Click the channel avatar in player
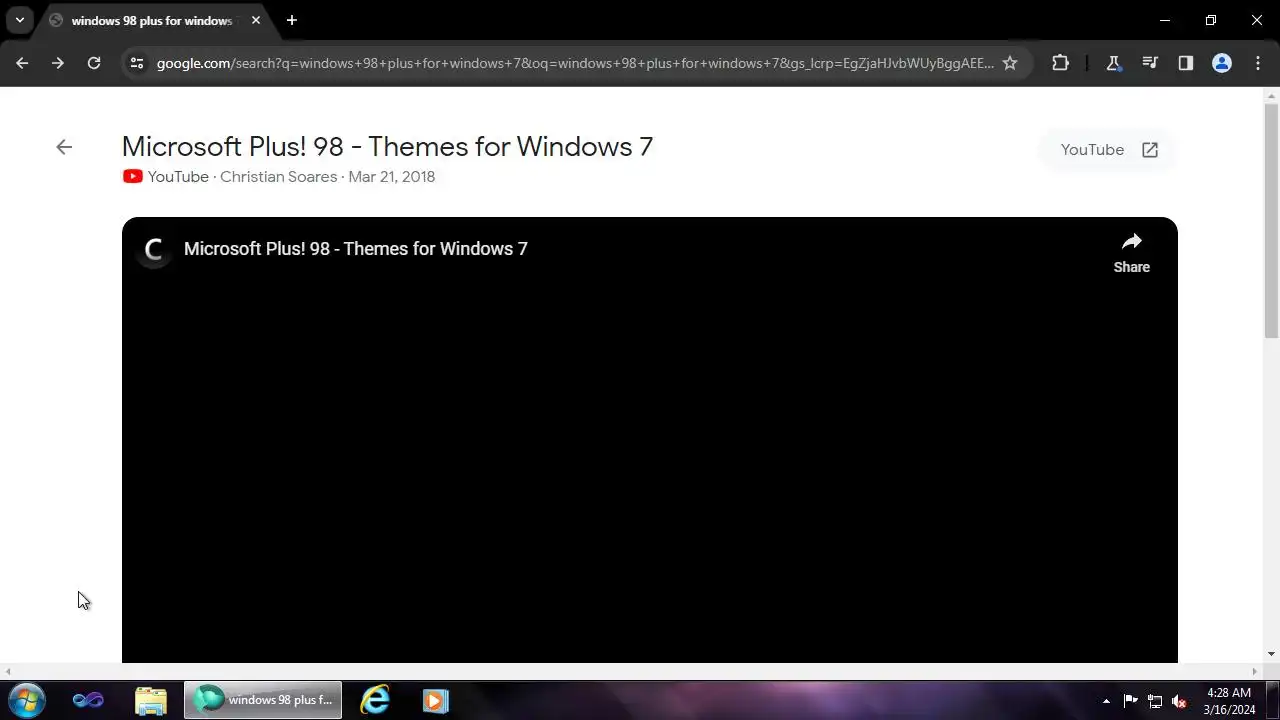1280x720 pixels. 154,249
